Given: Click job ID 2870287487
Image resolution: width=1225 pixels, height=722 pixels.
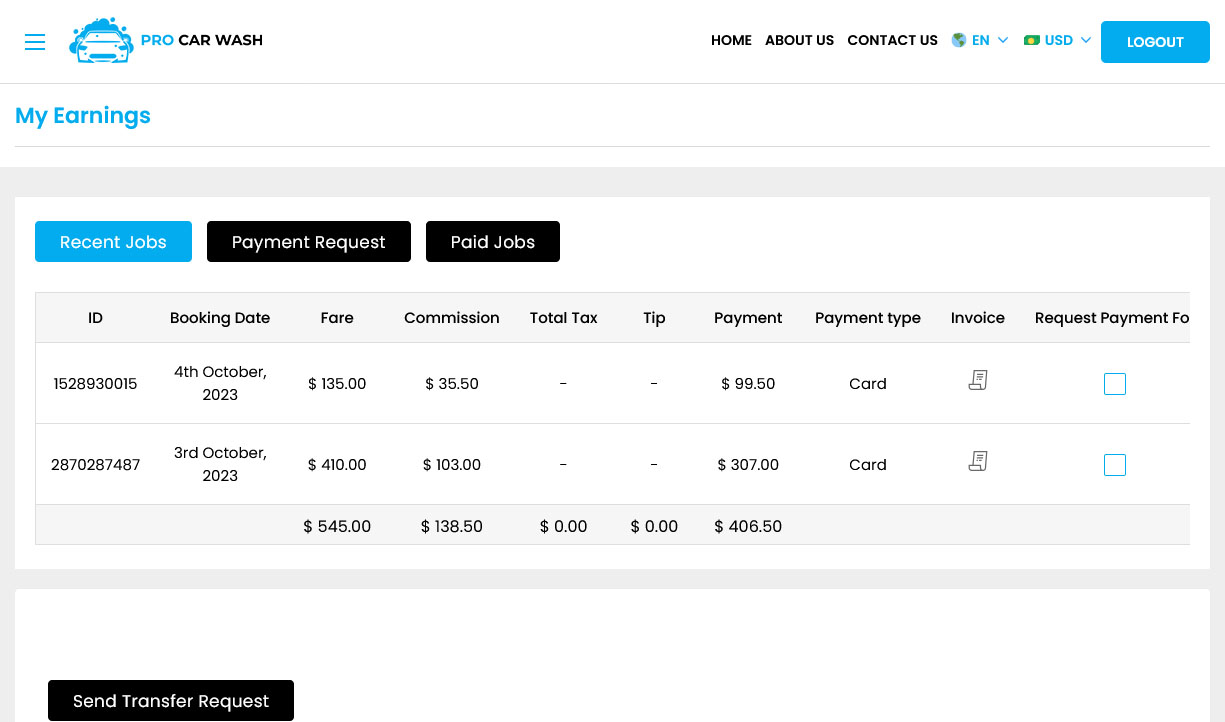Looking at the screenshot, I should [95, 465].
